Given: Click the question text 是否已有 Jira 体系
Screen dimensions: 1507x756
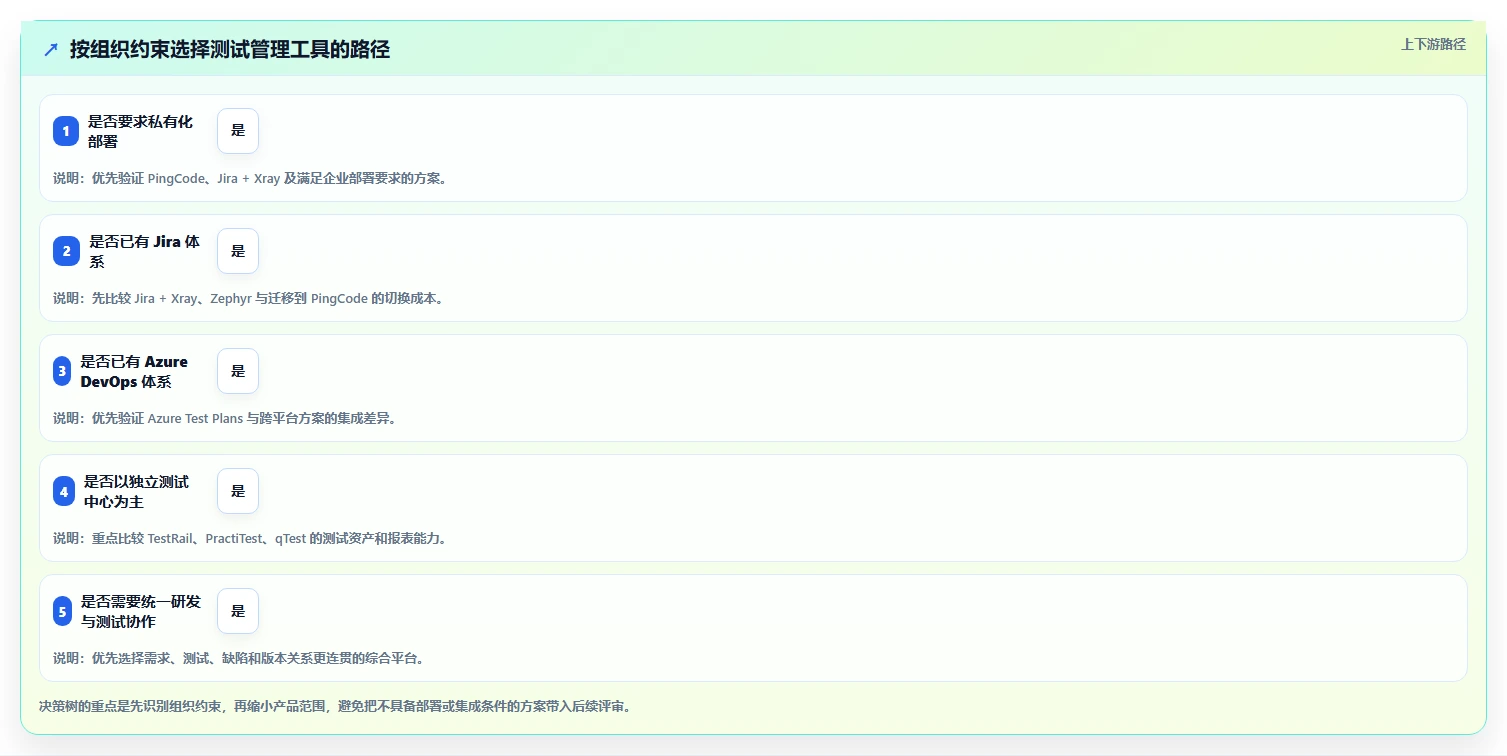Looking at the screenshot, I should pyautogui.click(x=145, y=251).
